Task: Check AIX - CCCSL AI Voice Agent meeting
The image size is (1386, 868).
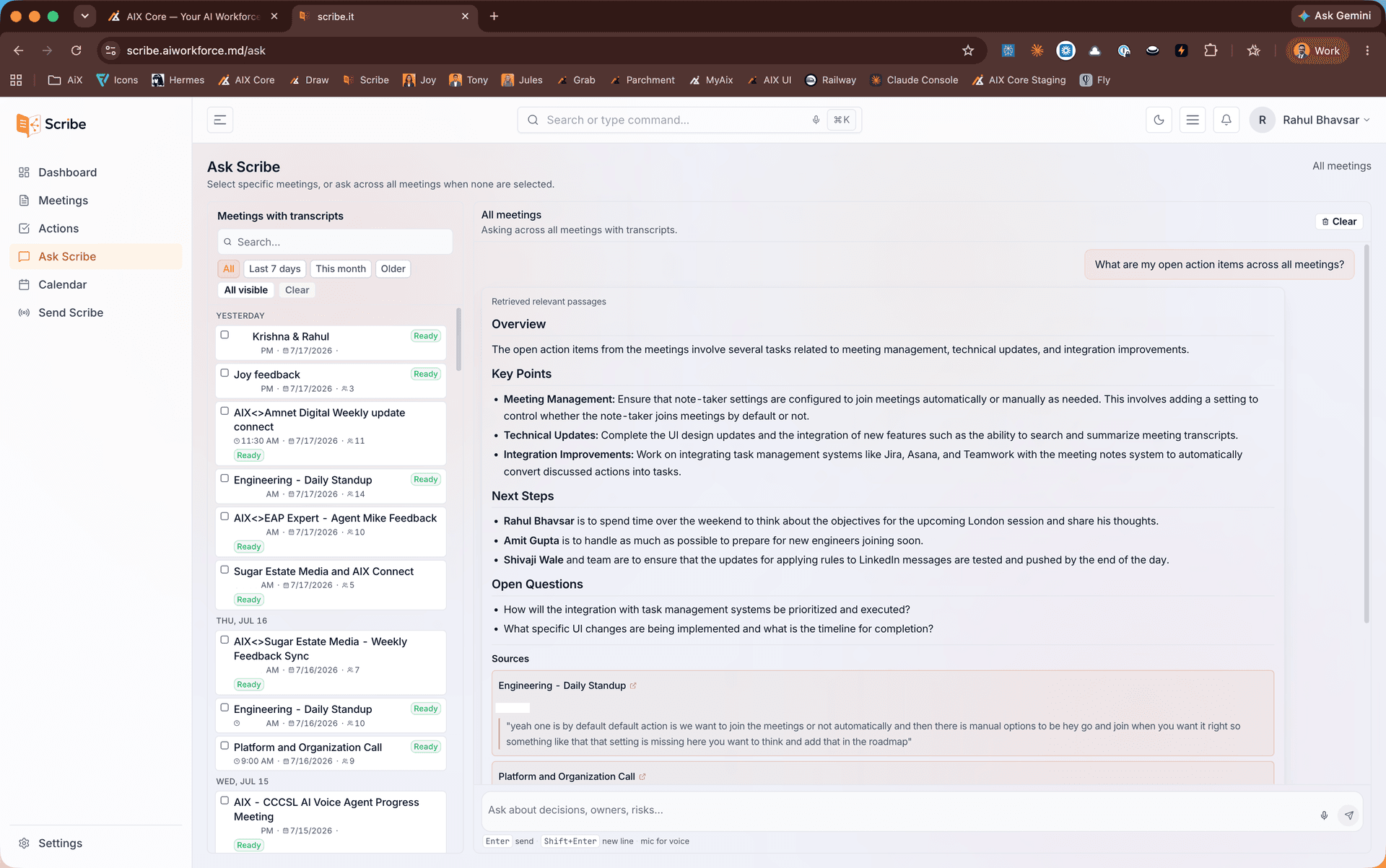Action: [225, 801]
